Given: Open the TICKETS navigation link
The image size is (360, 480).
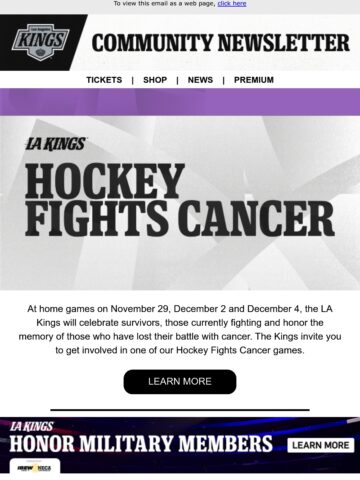Looking at the screenshot, I should coord(104,80).
